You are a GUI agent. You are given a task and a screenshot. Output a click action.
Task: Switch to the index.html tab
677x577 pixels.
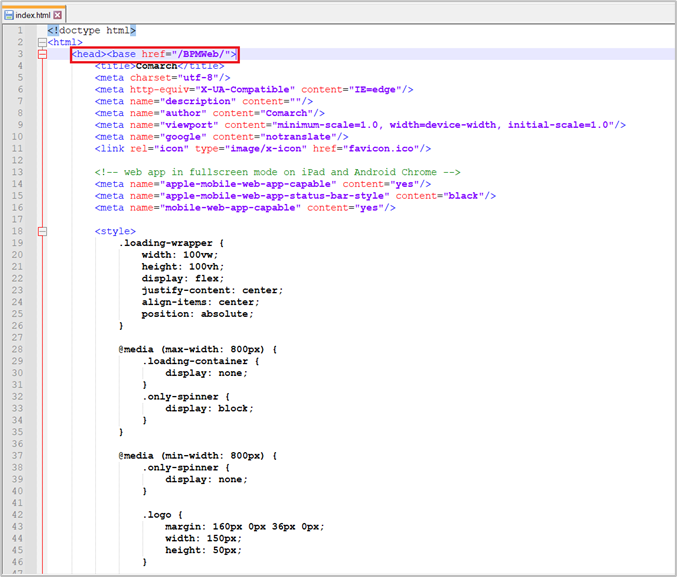(x=33, y=15)
